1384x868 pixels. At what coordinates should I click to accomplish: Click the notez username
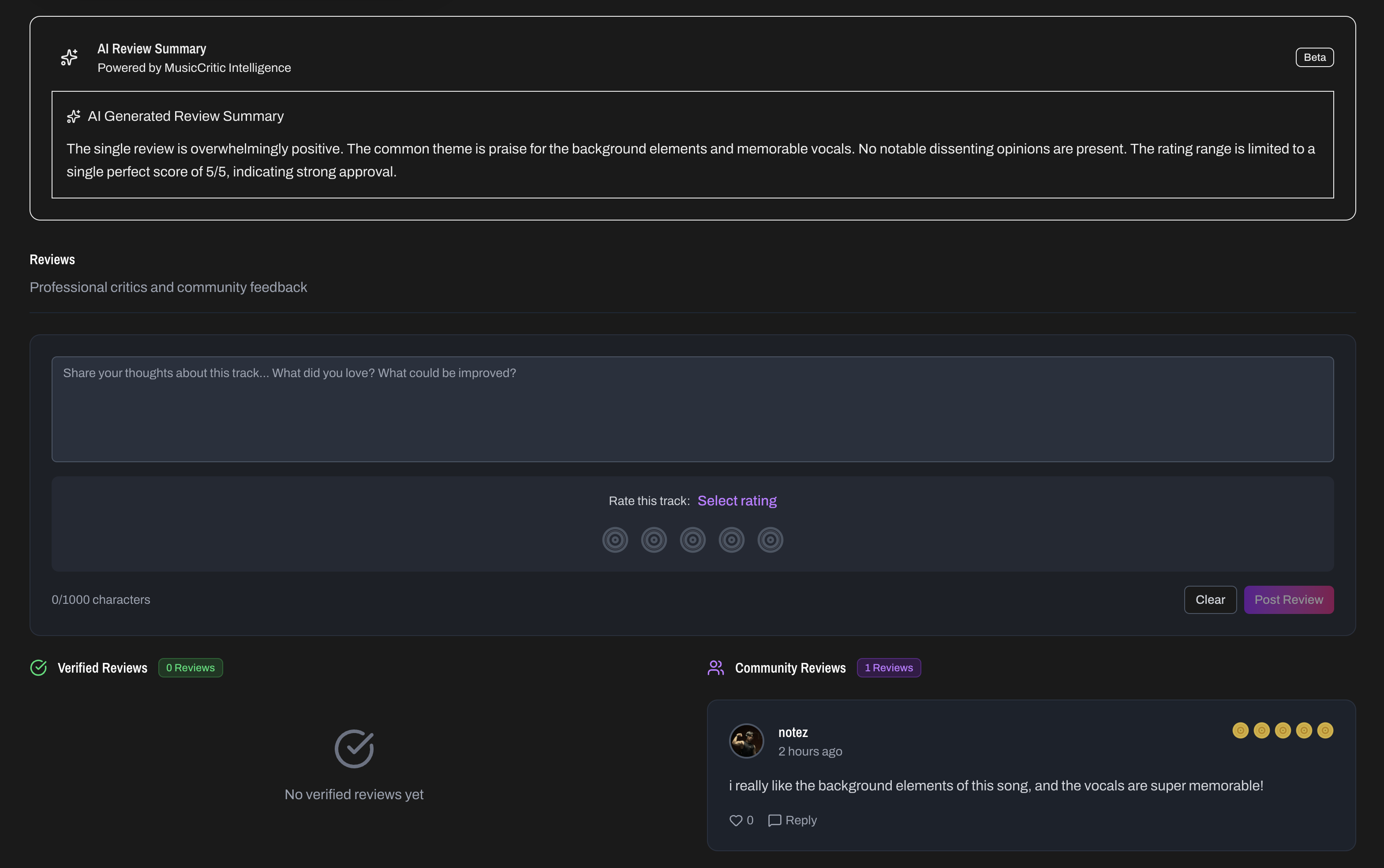point(793,733)
